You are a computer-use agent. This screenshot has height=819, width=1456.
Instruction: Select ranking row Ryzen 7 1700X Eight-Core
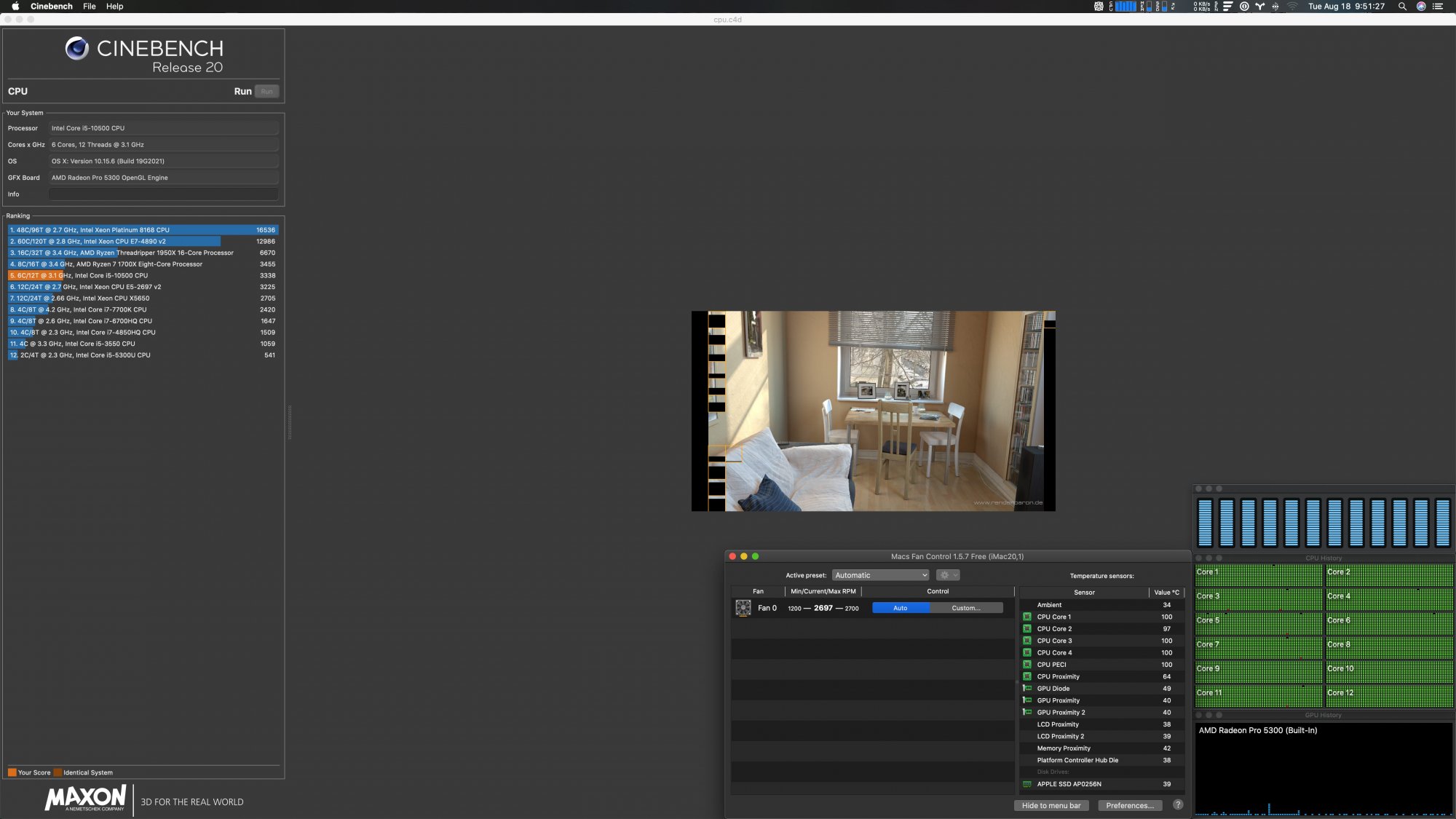(x=143, y=264)
